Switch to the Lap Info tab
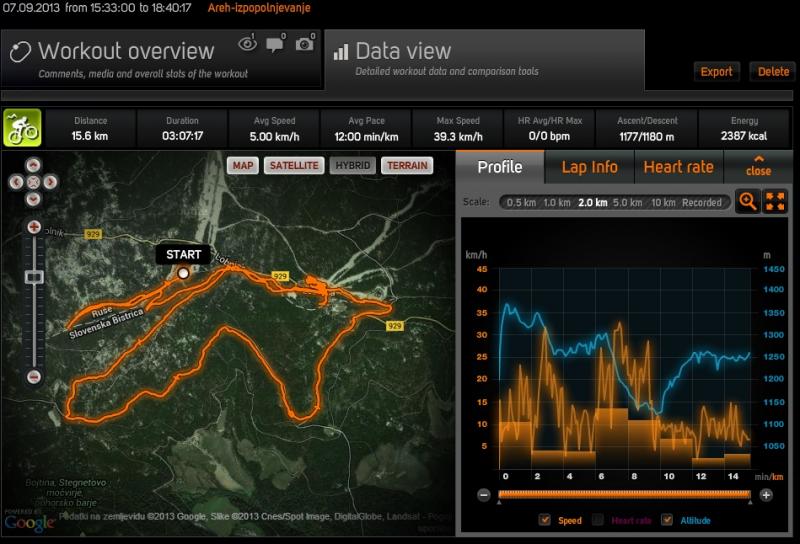 [x=589, y=167]
